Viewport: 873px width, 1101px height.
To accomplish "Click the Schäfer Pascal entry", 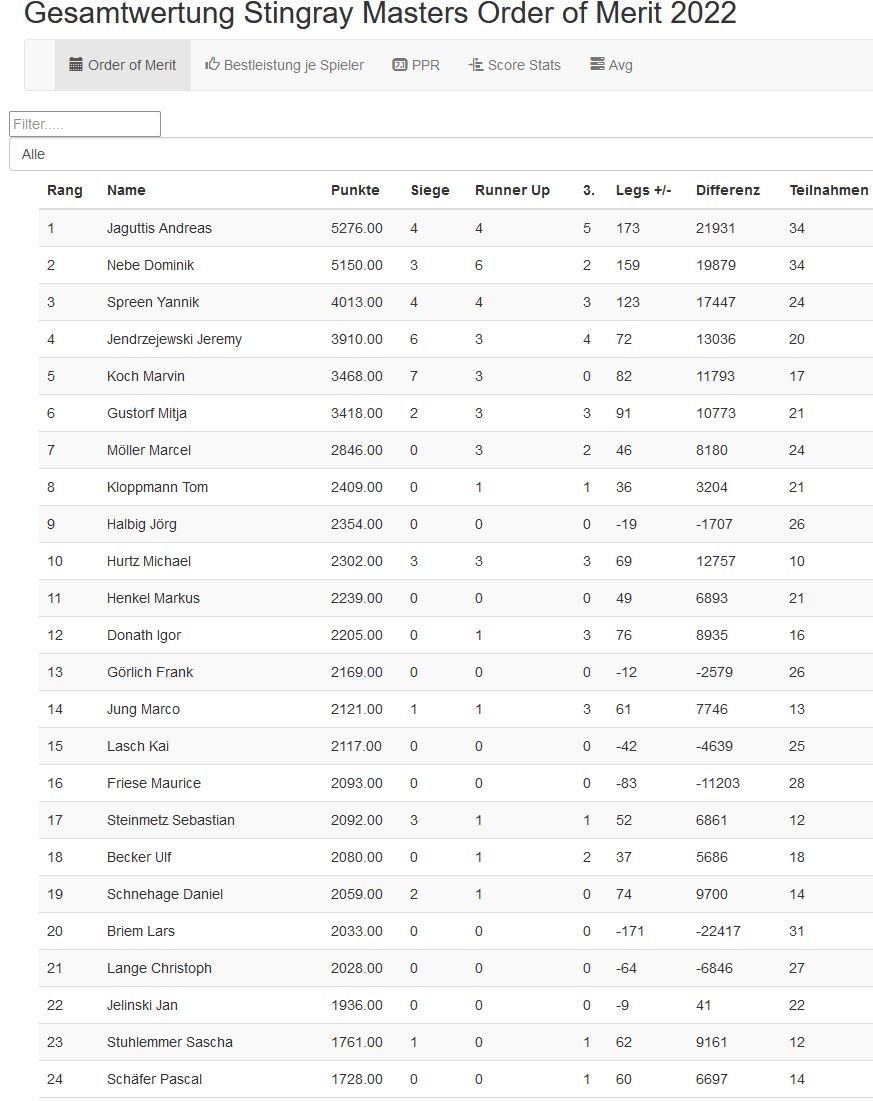I will pyautogui.click(x=154, y=1079).
